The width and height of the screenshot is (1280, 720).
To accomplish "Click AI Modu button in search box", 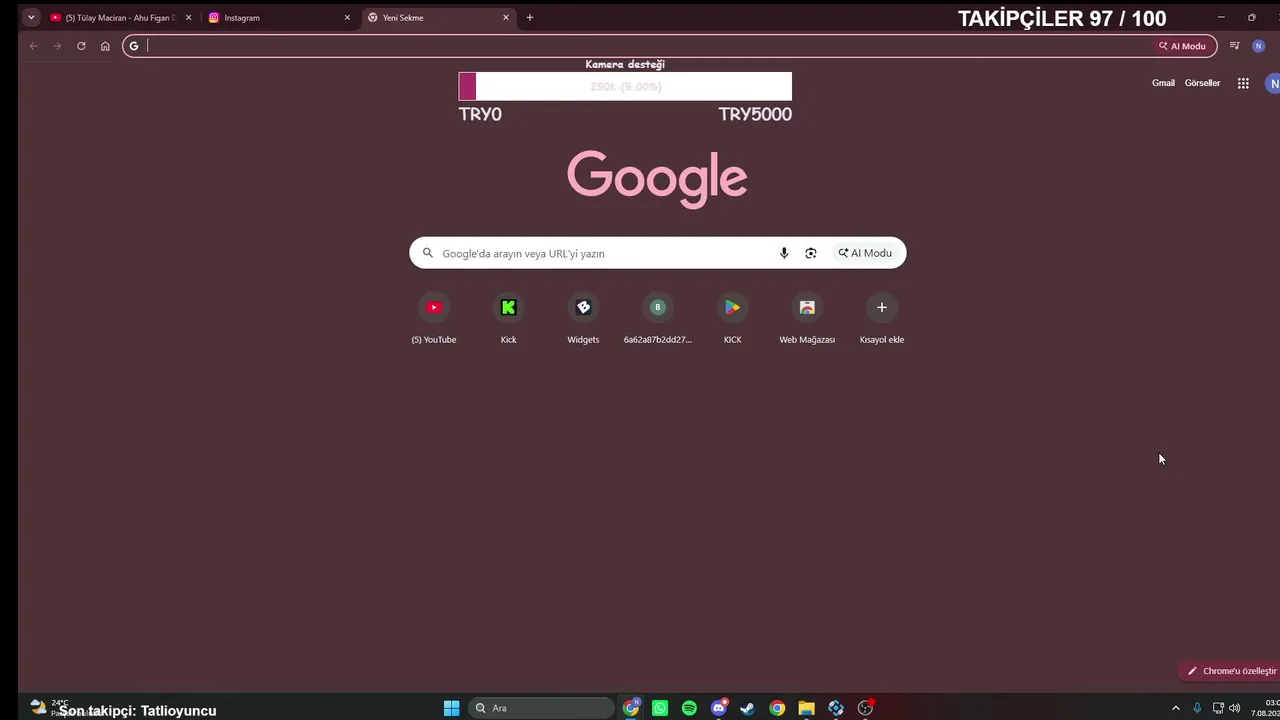I will click(865, 253).
